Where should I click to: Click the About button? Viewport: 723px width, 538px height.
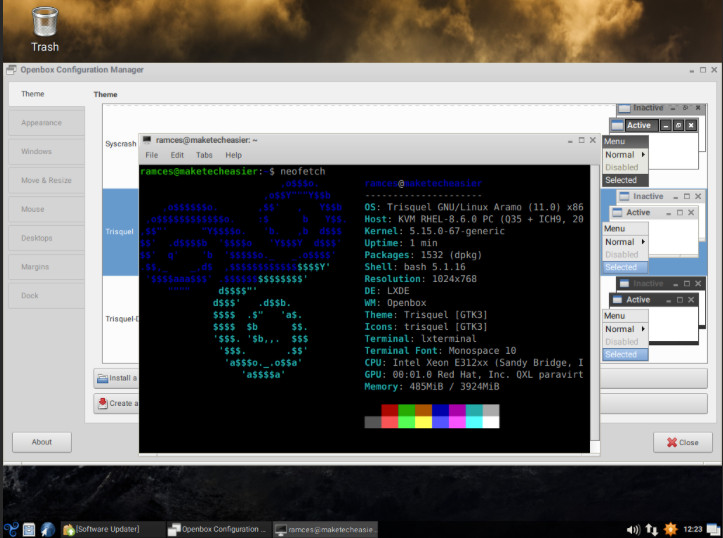pos(42,442)
